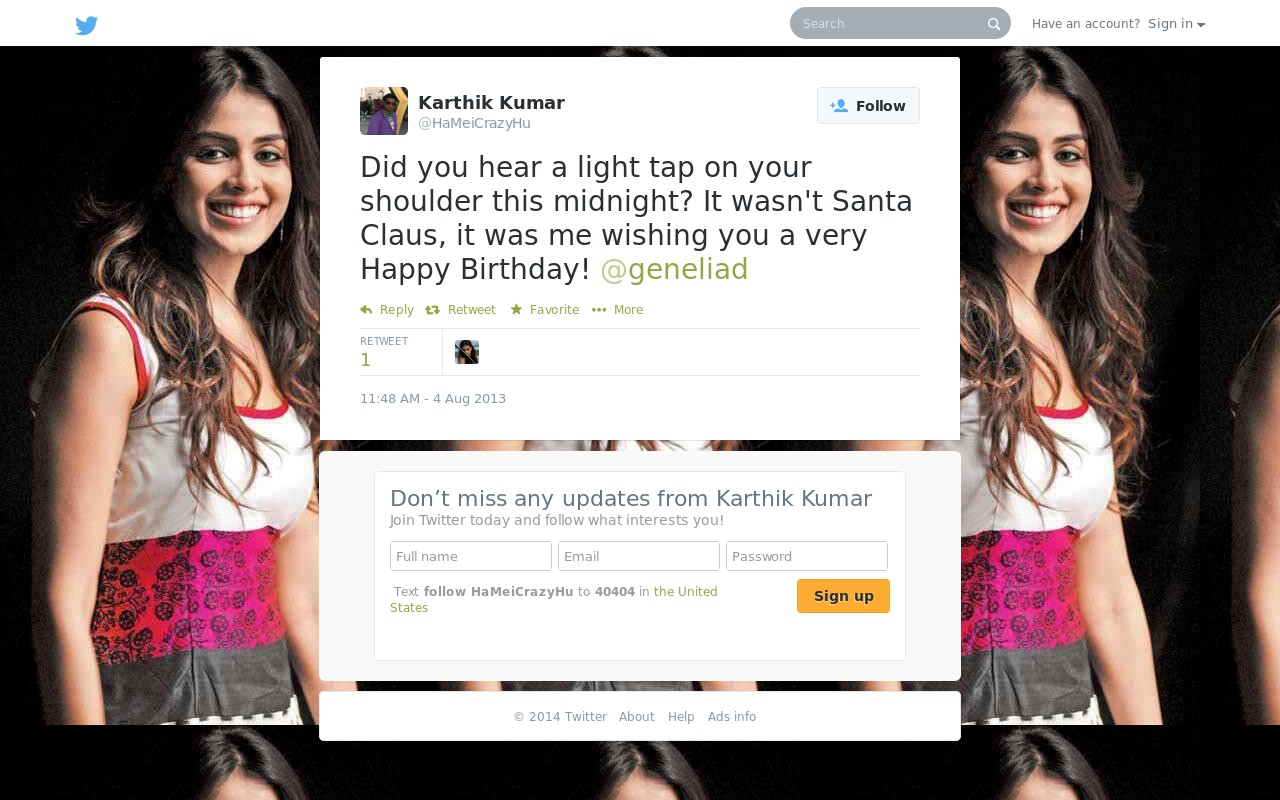The height and width of the screenshot is (800, 1280).
Task: Focus the Email input field
Action: [x=639, y=556]
